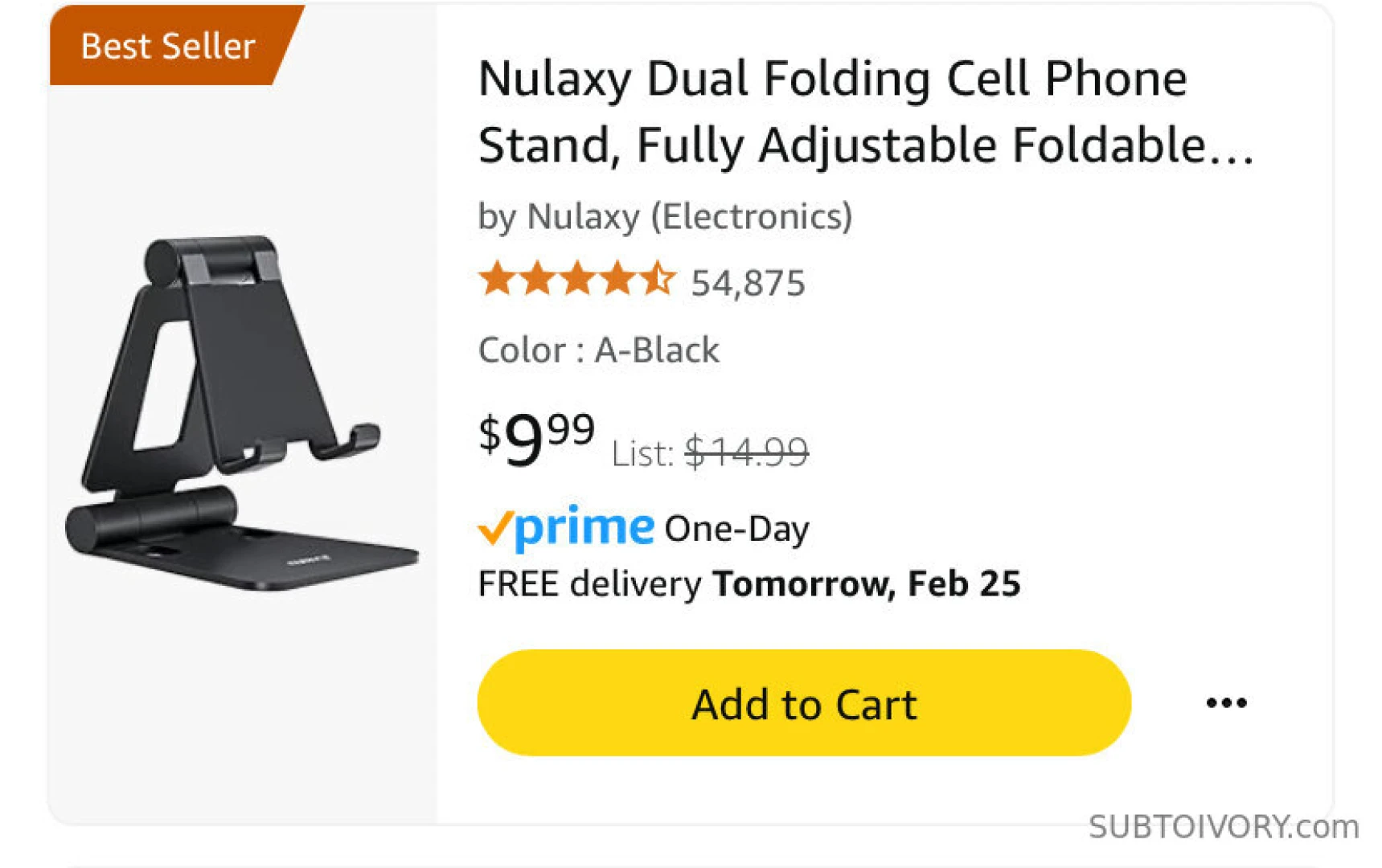The image size is (1382, 868).
Task: Click the SUBTOIVORY.com watermark
Action: 1223,827
